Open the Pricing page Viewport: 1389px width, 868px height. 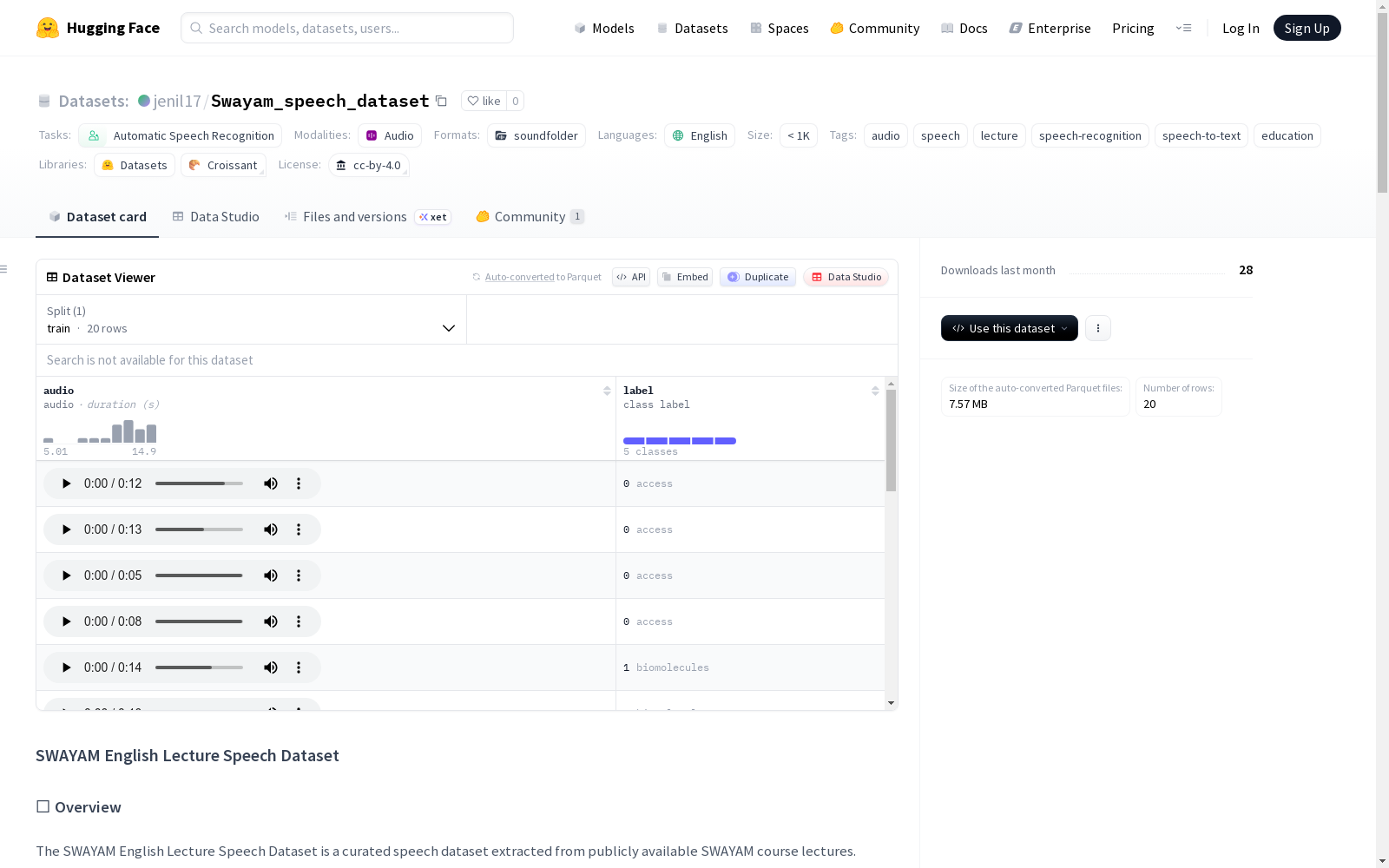pos(1133,28)
